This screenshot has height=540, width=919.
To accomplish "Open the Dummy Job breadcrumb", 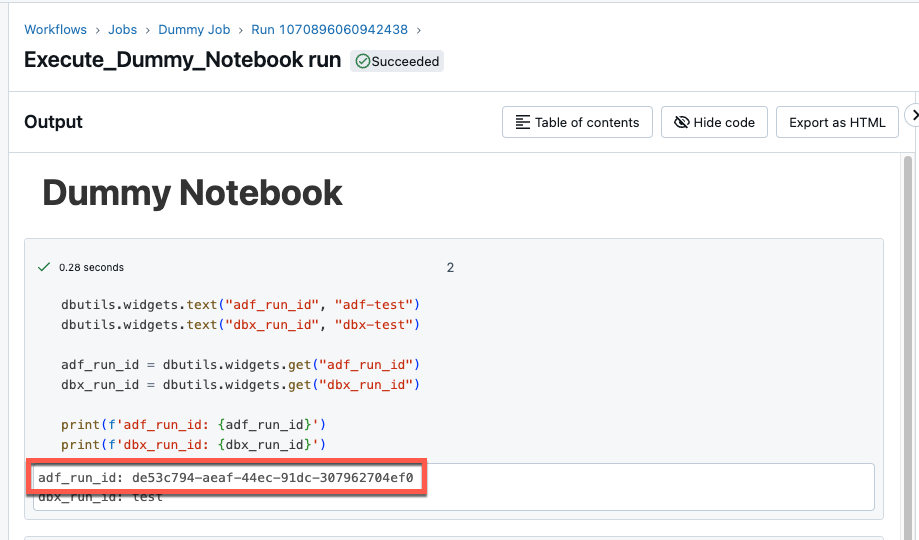I will coord(194,30).
